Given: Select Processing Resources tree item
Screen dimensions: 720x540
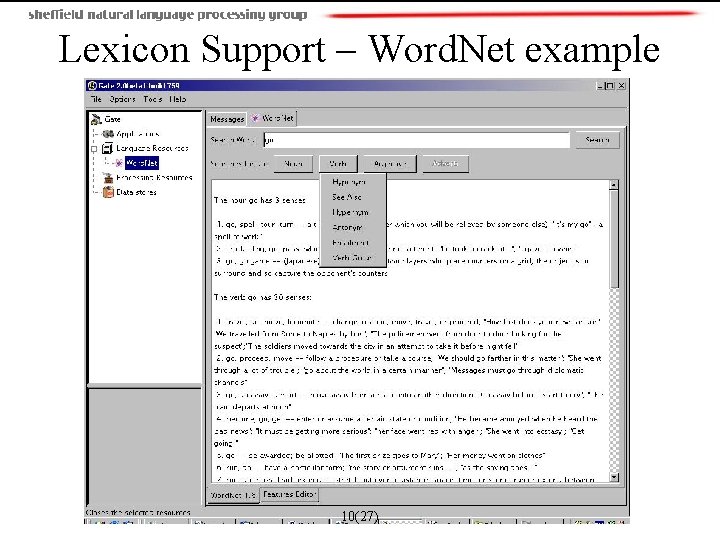Looking at the screenshot, I should tap(154, 178).
